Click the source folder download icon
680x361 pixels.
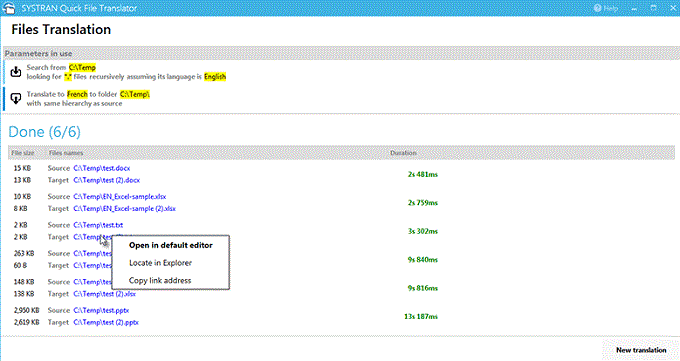tap(16, 72)
